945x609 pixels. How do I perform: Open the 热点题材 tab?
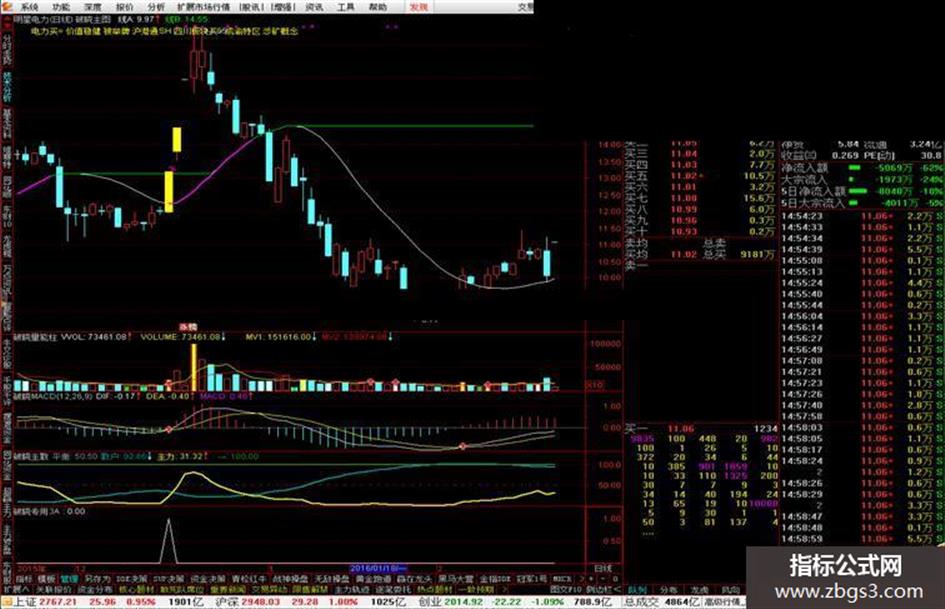(434, 588)
